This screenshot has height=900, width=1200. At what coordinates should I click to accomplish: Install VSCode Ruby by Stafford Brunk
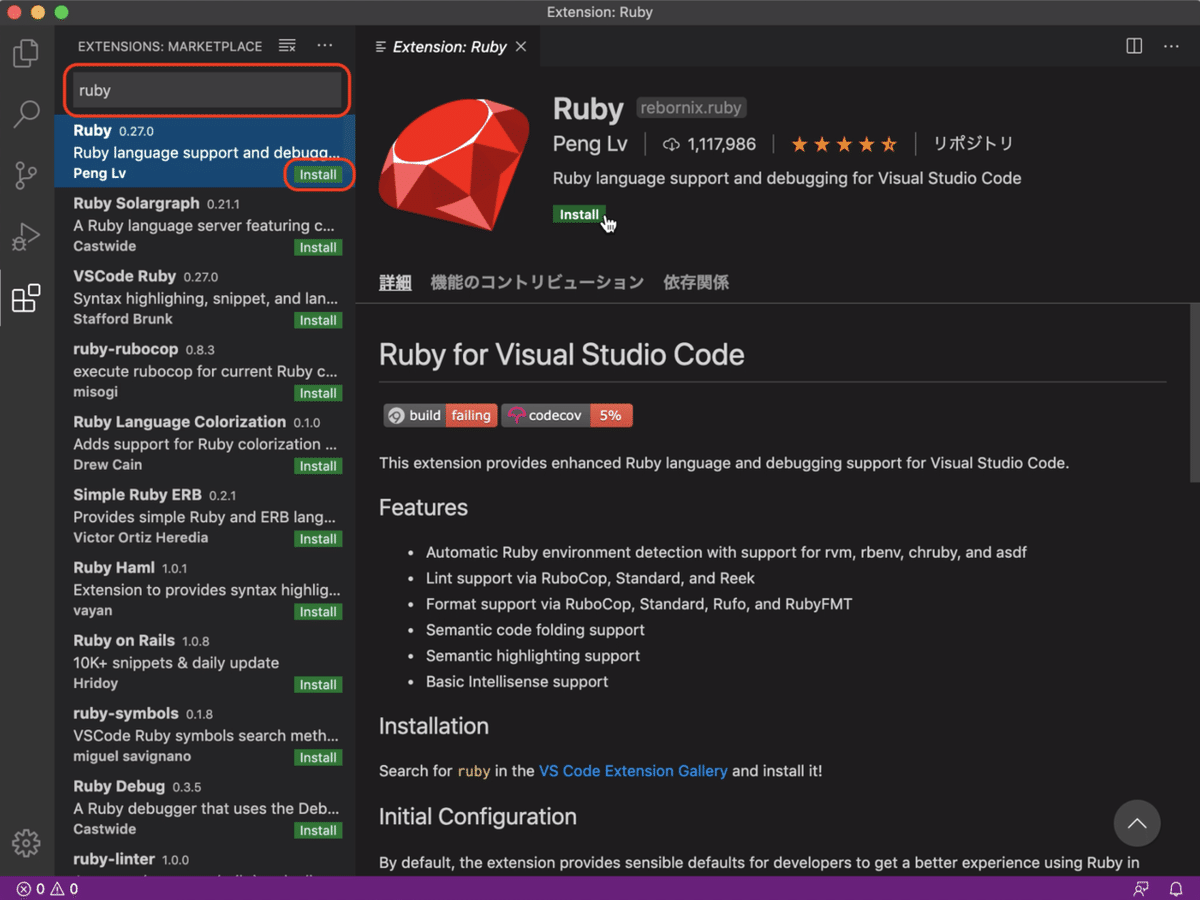318,321
